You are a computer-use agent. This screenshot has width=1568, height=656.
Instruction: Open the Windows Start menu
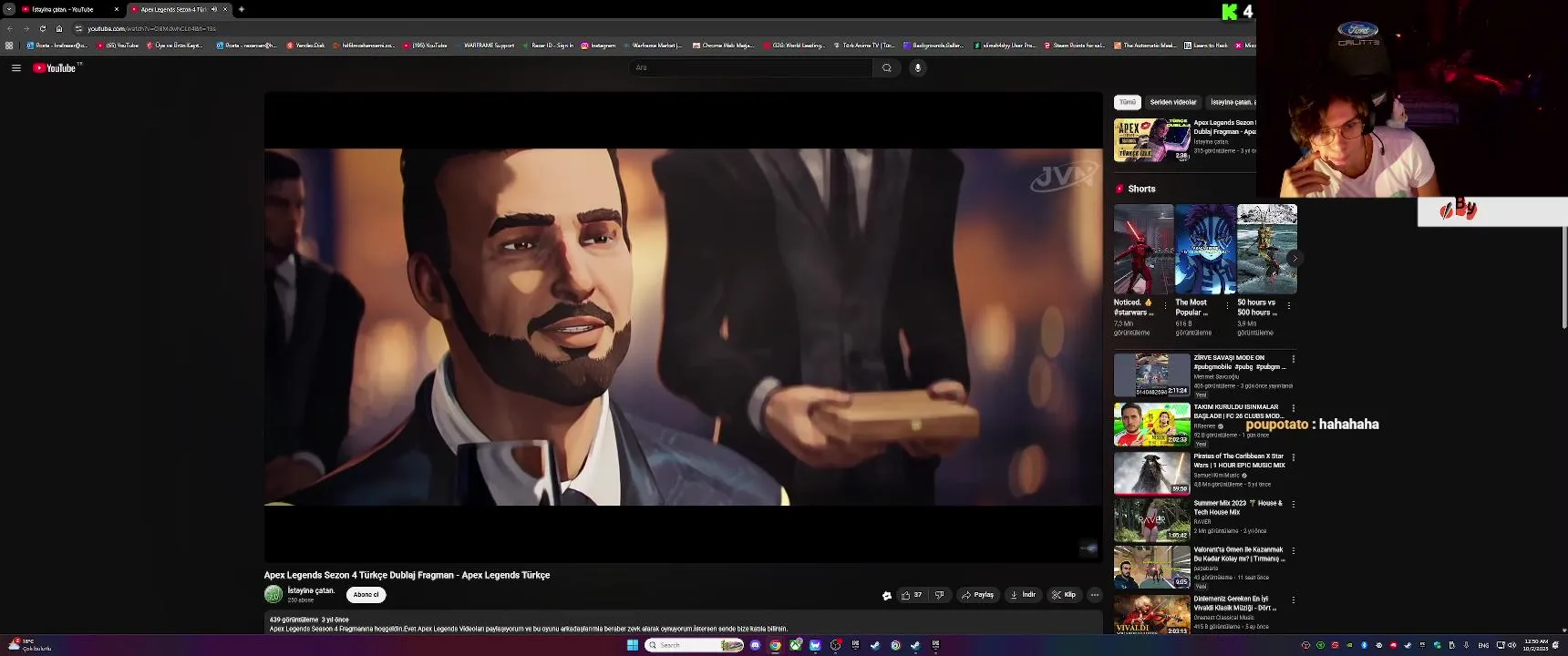pyautogui.click(x=633, y=645)
